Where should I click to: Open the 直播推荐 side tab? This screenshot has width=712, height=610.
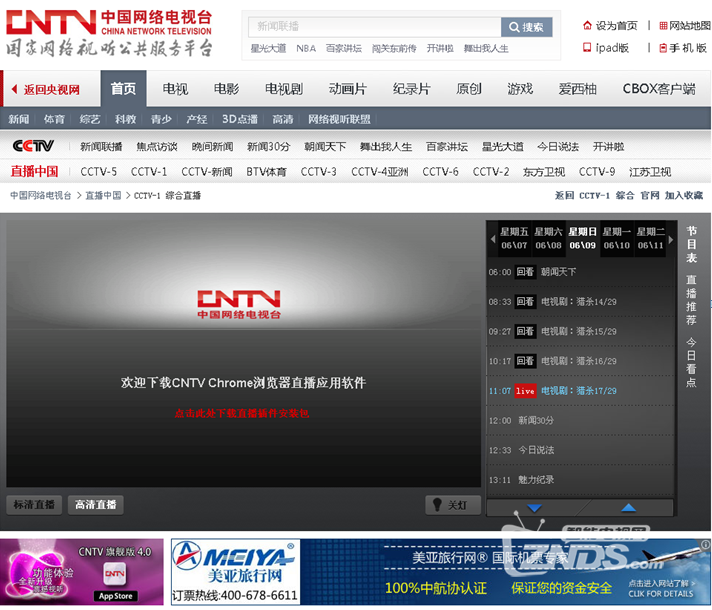691,300
